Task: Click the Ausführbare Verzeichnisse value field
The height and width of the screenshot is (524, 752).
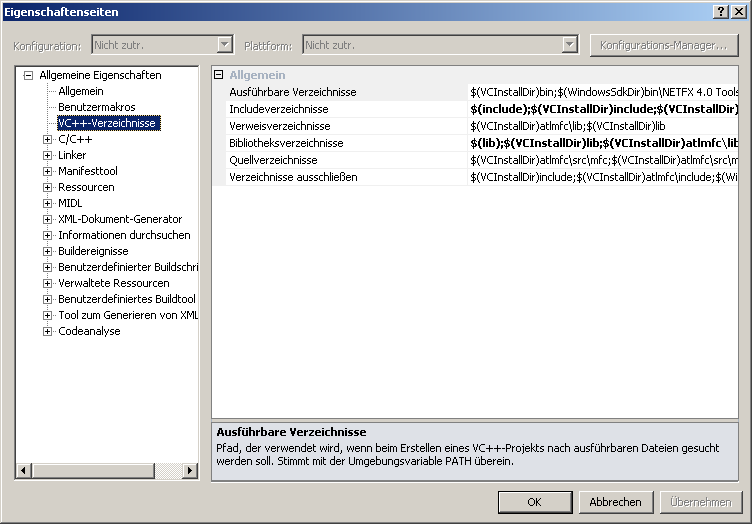Action: click(603, 92)
